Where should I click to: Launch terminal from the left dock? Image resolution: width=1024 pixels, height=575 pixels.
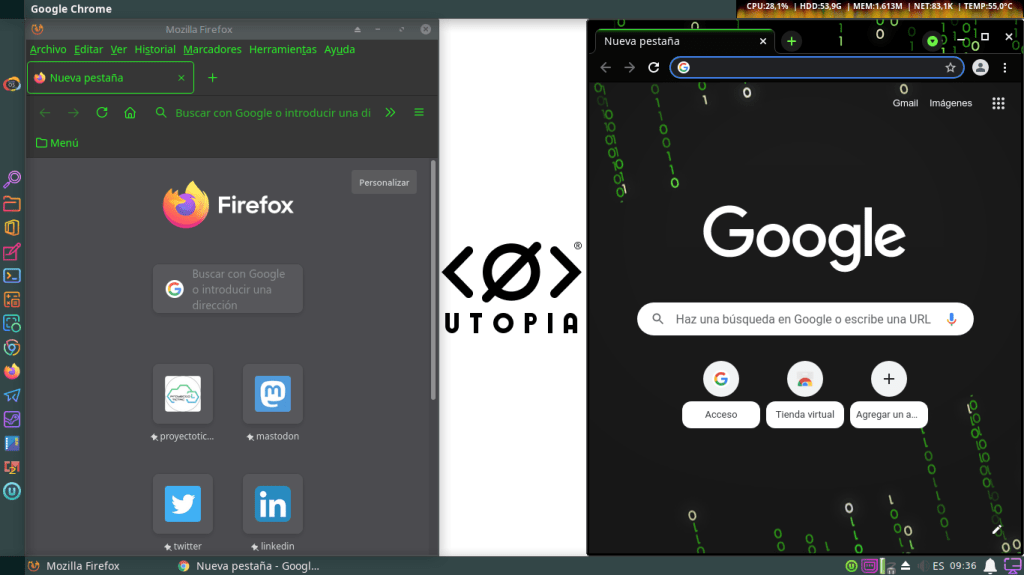[x=12, y=276]
